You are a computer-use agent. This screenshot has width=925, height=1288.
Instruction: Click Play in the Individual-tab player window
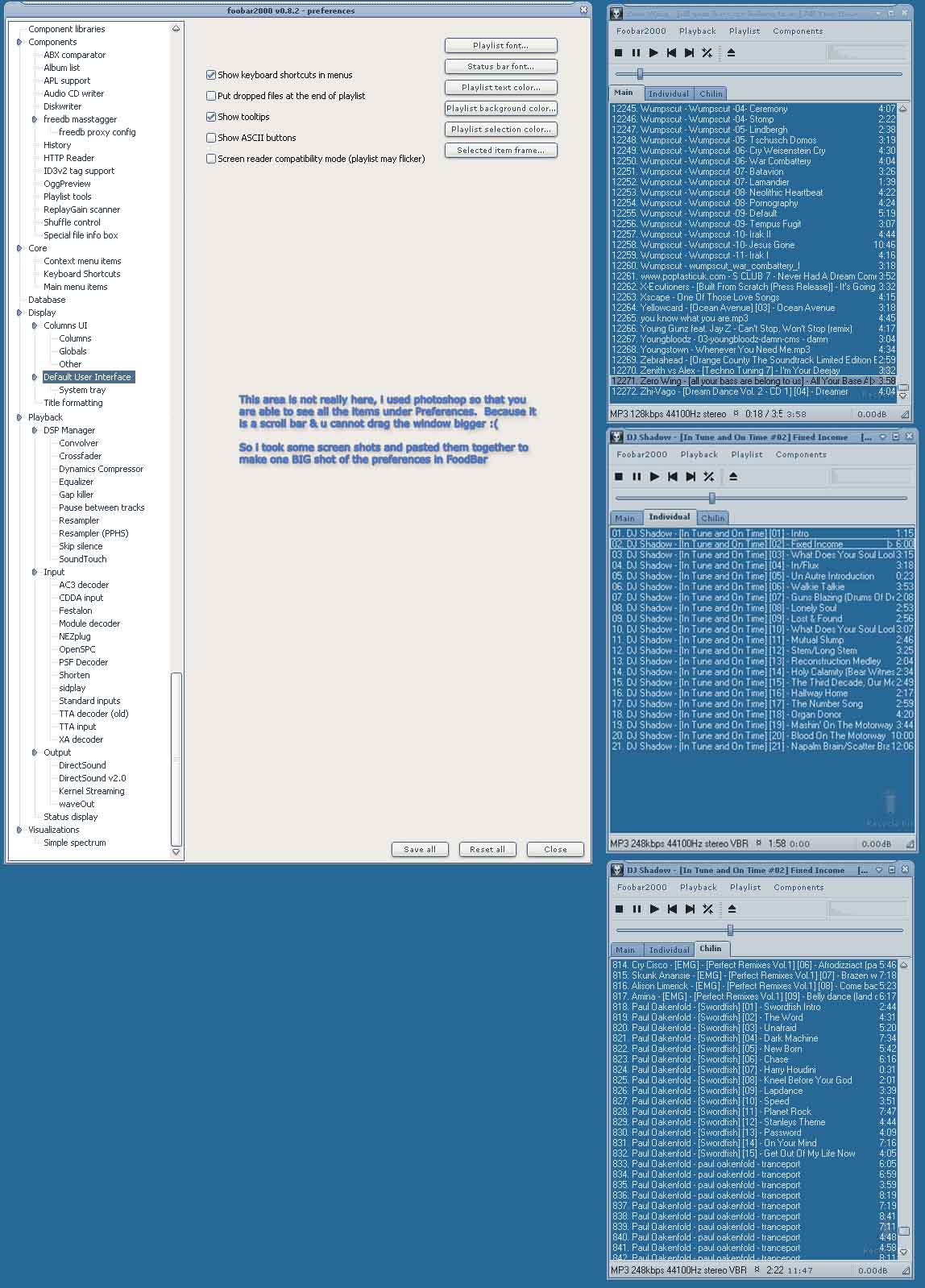(654, 477)
